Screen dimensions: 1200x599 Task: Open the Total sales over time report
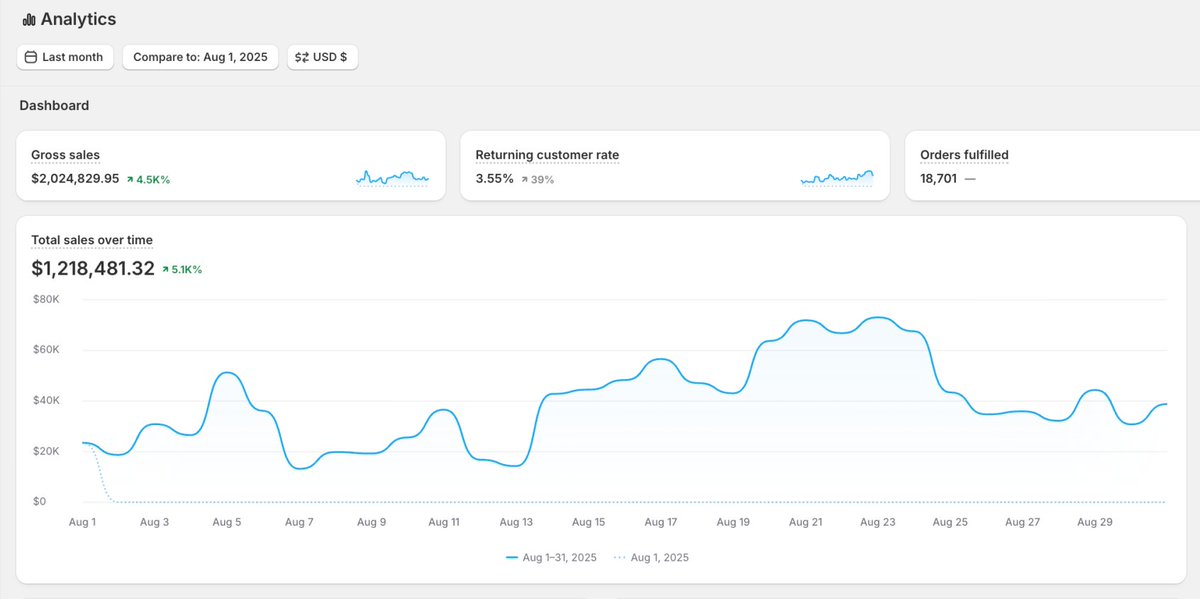click(92, 240)
